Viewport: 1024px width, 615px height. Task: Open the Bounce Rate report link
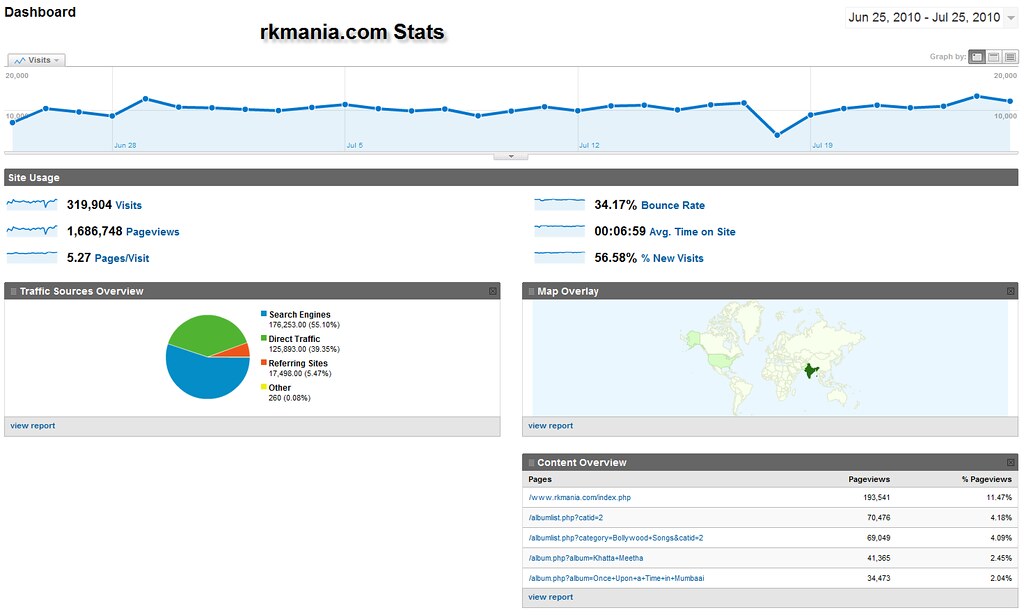tap(673, 205)
